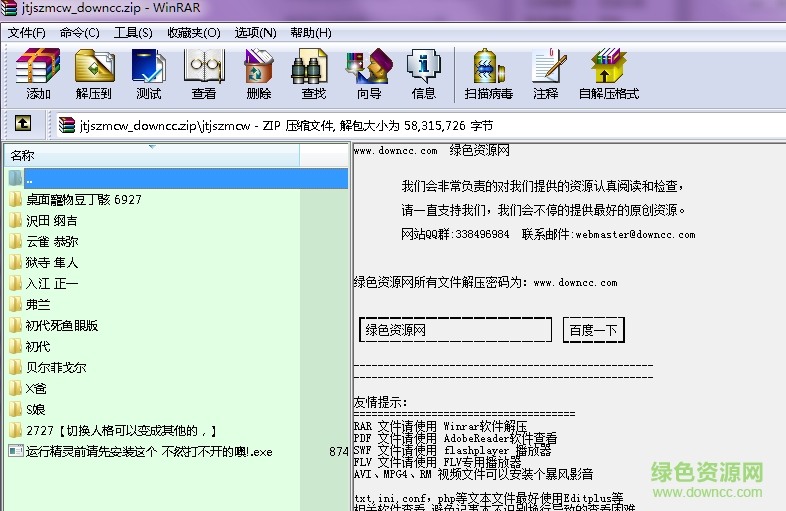
Task: Open the Commands (命令) menu
Action: tap(79, 33)
